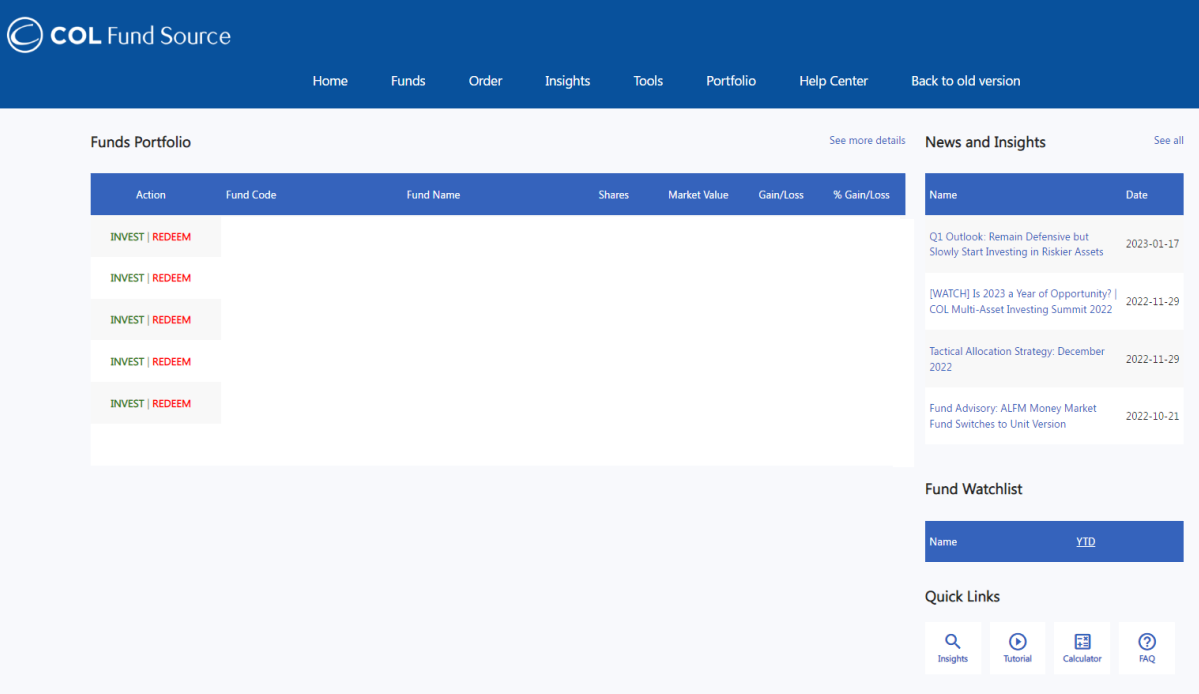1199x694 pixels.
Task: Open the Insights quick link icon
Action: [x=953, y=648]
